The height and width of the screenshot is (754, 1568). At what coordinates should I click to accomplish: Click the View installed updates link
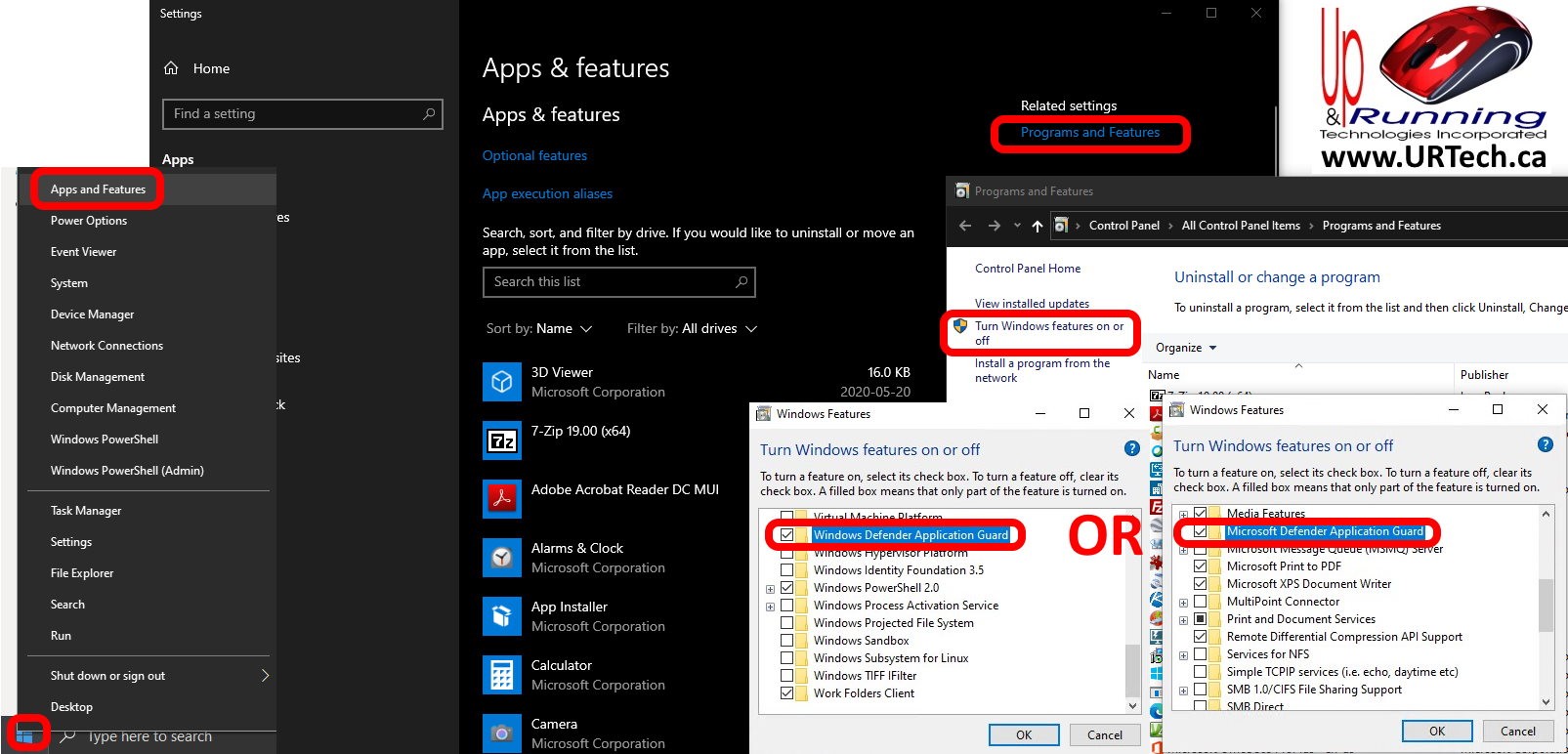[x=1032, y=304]
